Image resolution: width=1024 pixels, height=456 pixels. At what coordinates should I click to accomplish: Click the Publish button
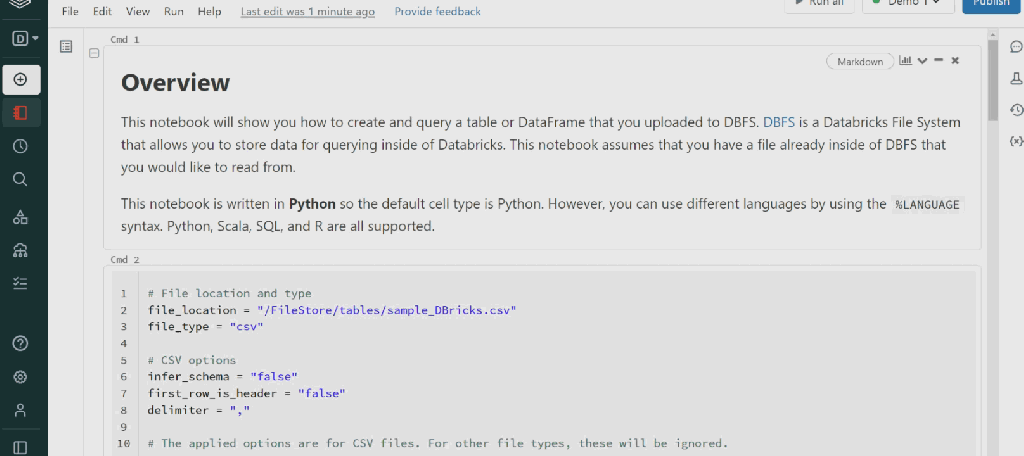coord(992,4)
